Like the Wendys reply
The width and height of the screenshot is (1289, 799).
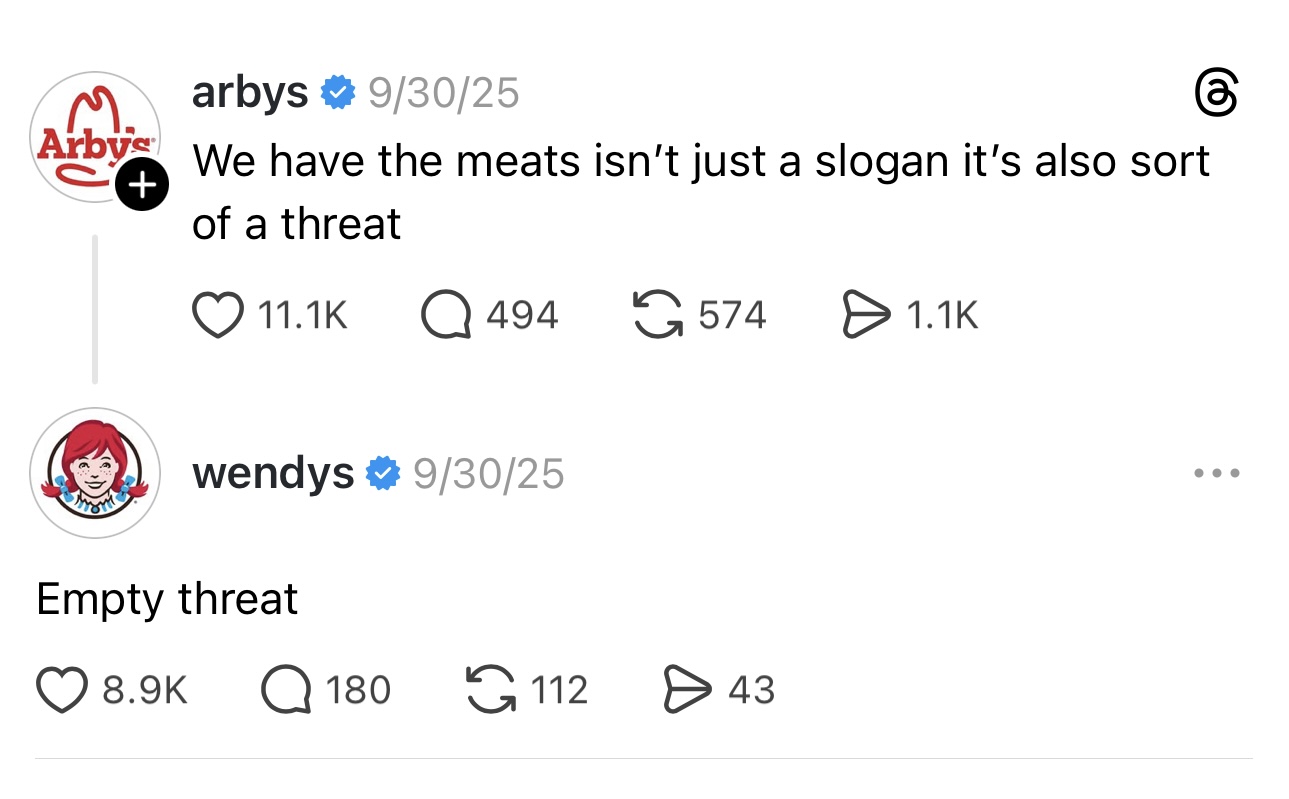(x=62, y=690)
